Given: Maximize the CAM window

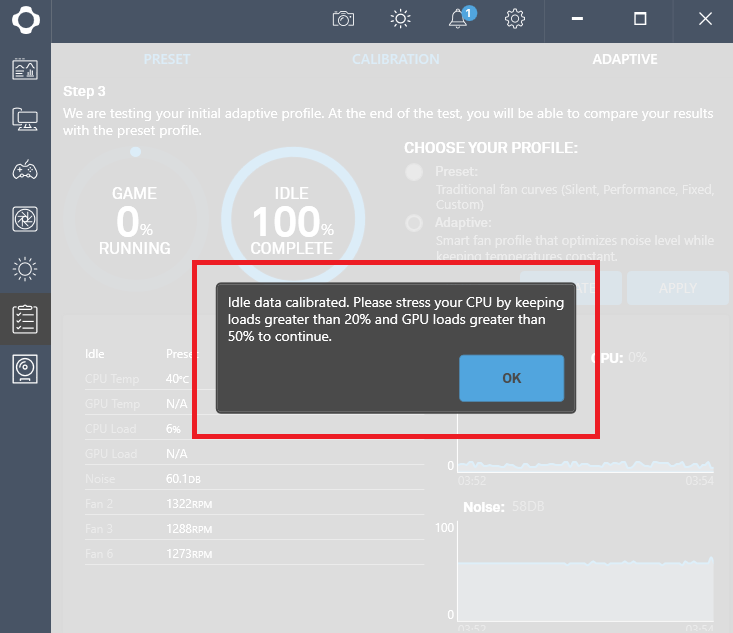Looking at the screenshot, I should coord(640,19).
